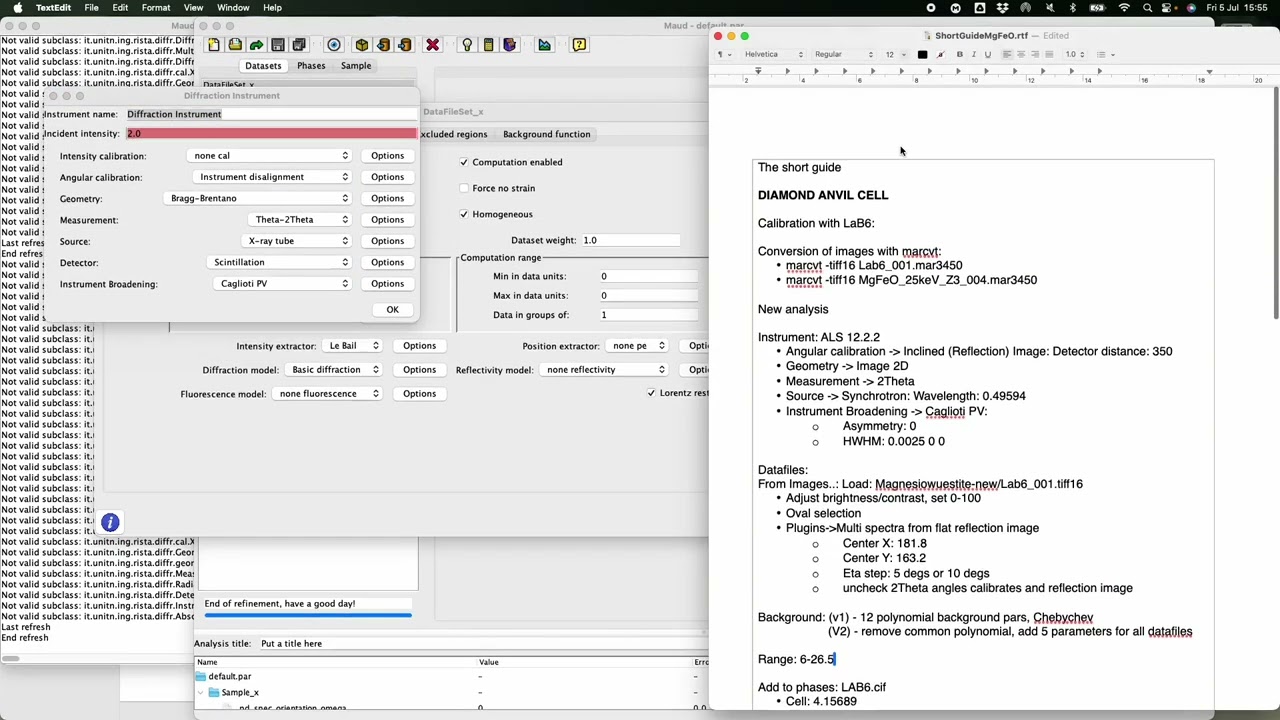Viewport: 1280px width, 720px height.
Task: Click Options for Instrument Broadening
Action: (387, 284)
